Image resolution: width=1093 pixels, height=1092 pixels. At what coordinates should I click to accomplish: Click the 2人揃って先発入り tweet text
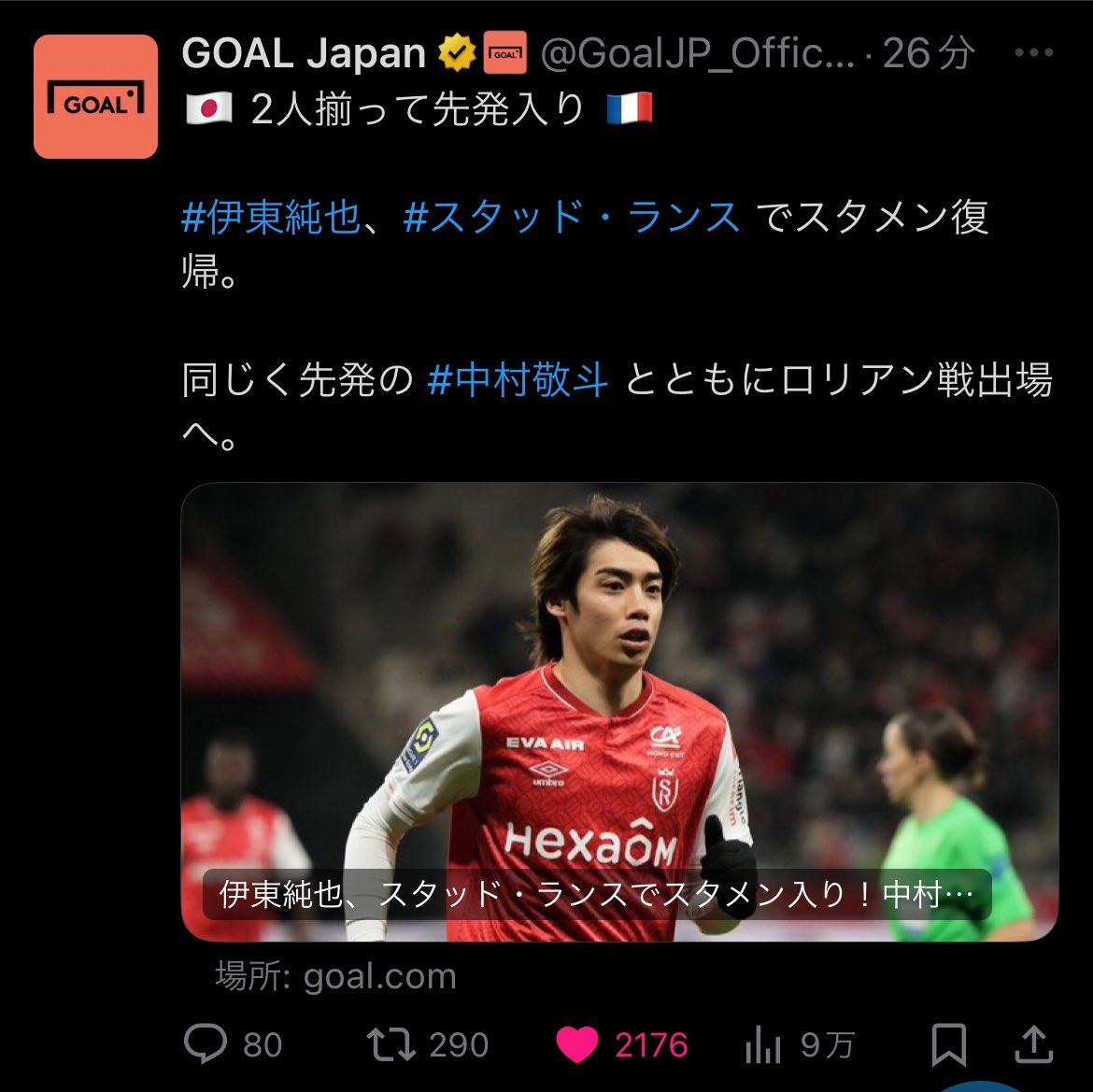click(x=417, y=110)
